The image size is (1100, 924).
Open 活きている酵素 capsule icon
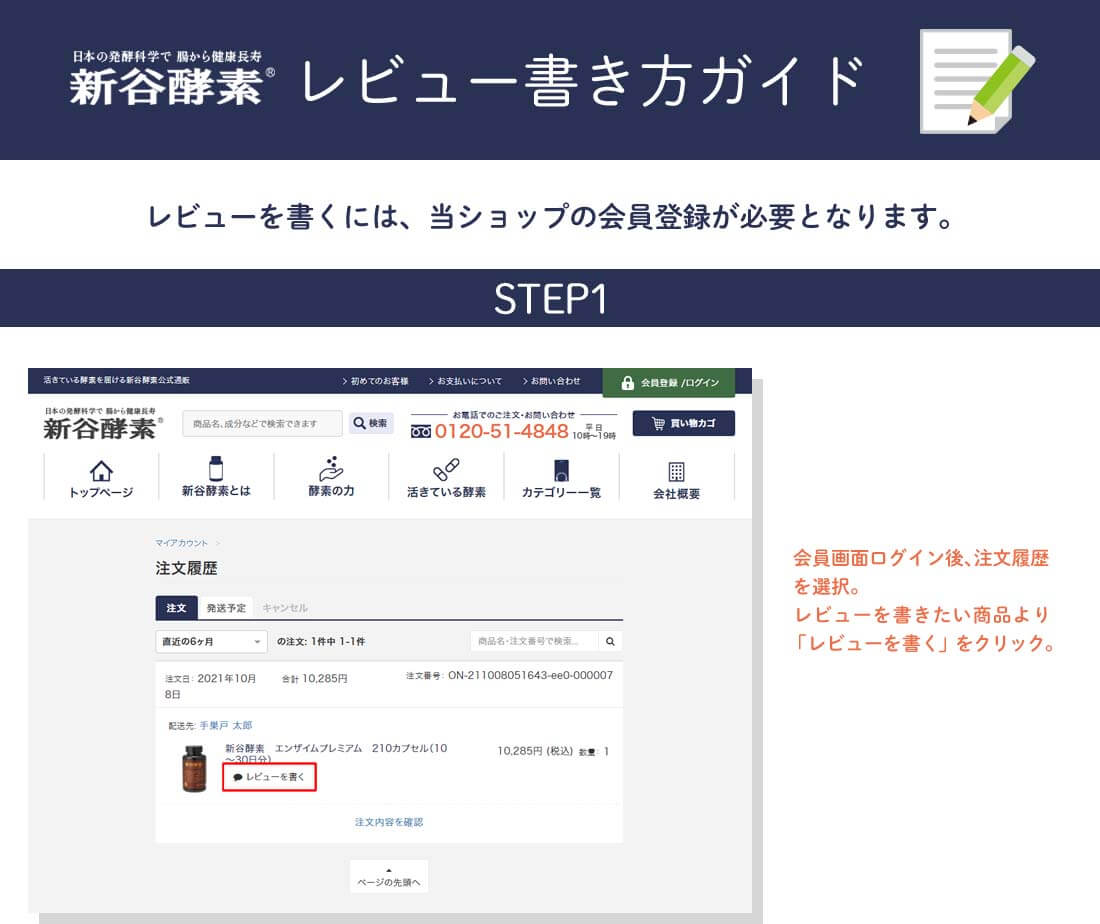(446, 469)
